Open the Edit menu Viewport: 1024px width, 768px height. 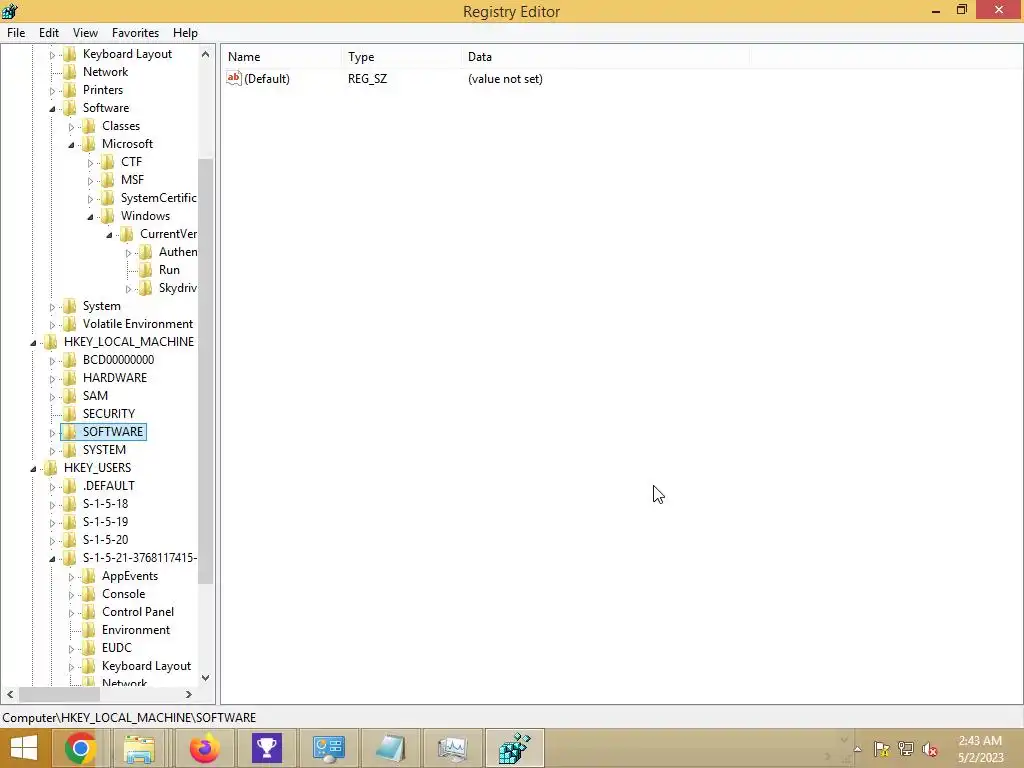click(48, 33)
